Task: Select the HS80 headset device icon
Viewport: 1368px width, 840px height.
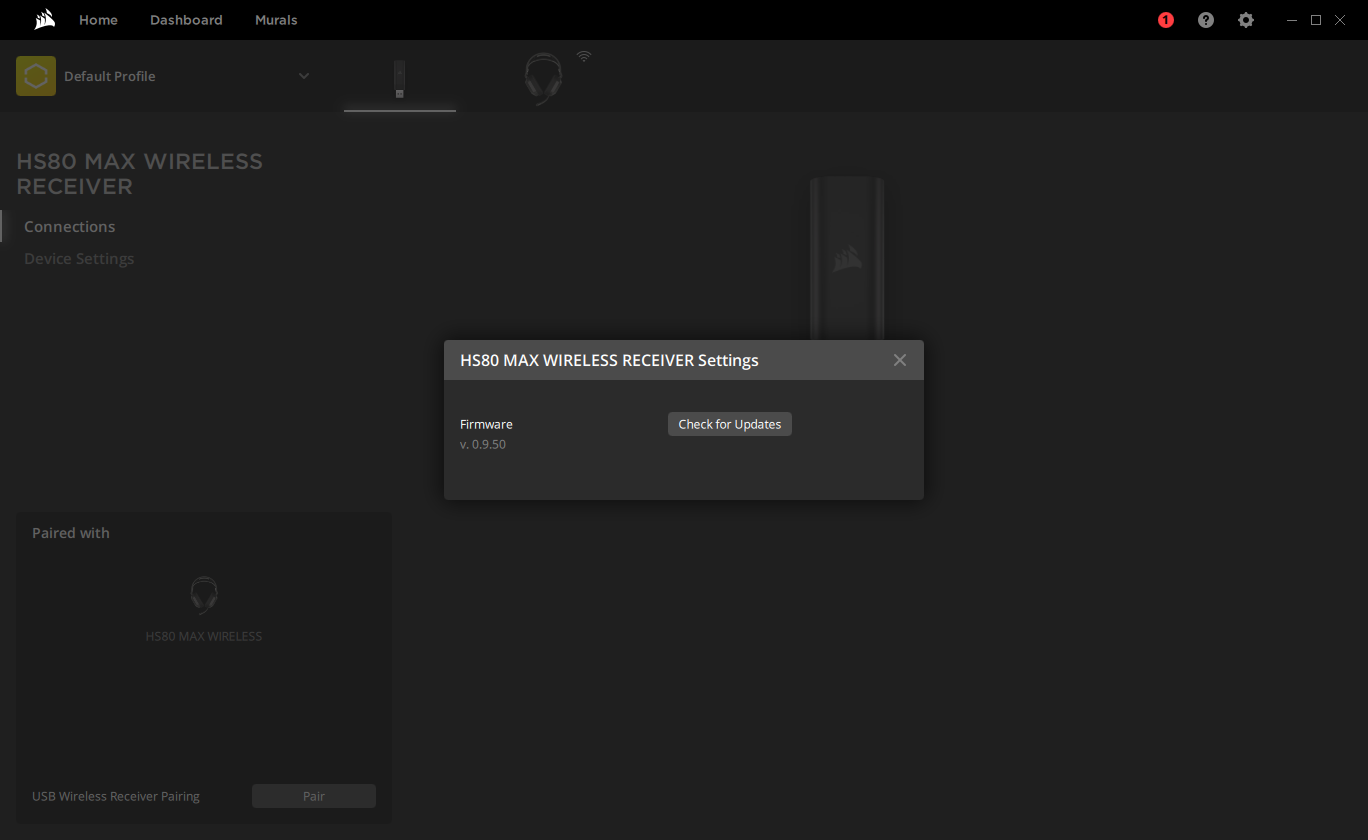Action: 543,79
